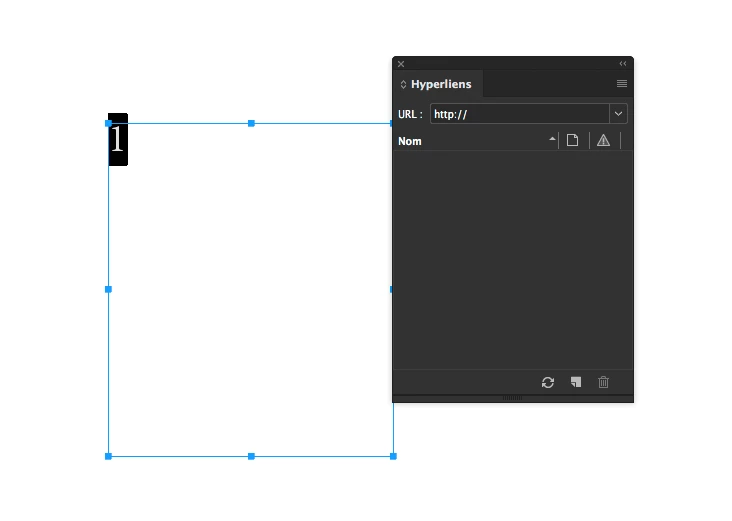The width and height of the screenshot is (732, 521).
Task: Select the left-middle frame handle
Action: (x=108, y=289)
